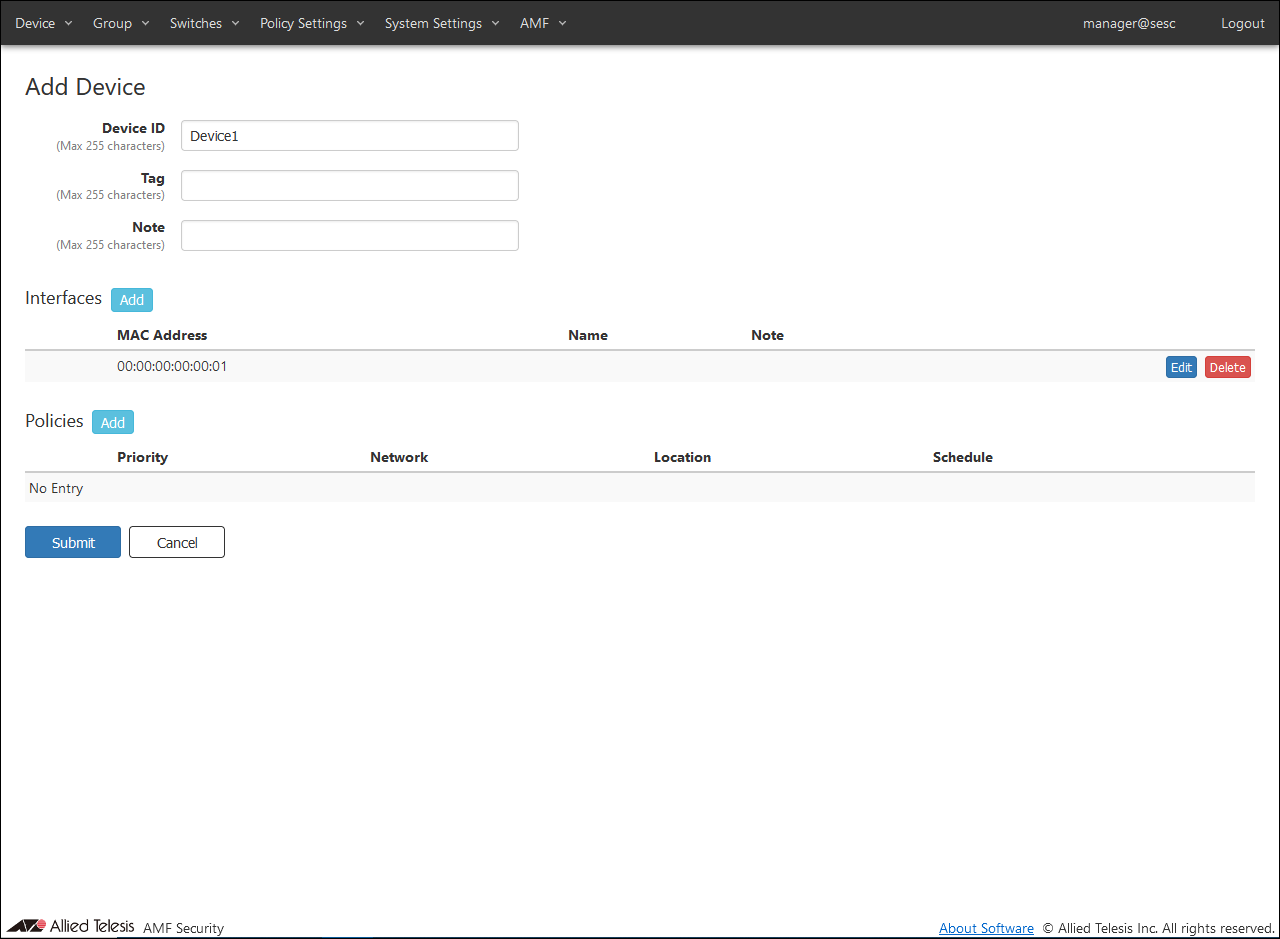Cancel adding the device

tap(177, 542)
